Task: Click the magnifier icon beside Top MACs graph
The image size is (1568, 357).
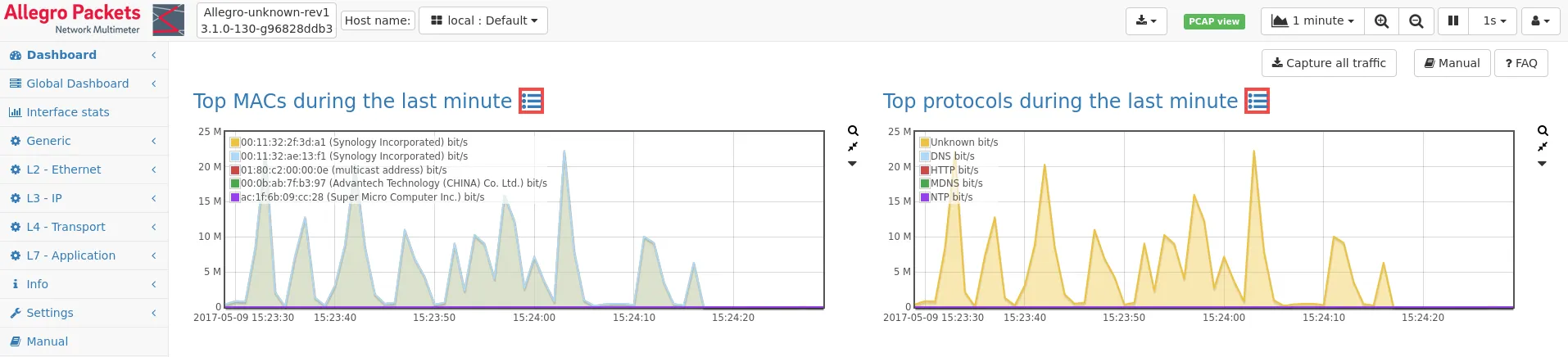Action: coord(853,131)
